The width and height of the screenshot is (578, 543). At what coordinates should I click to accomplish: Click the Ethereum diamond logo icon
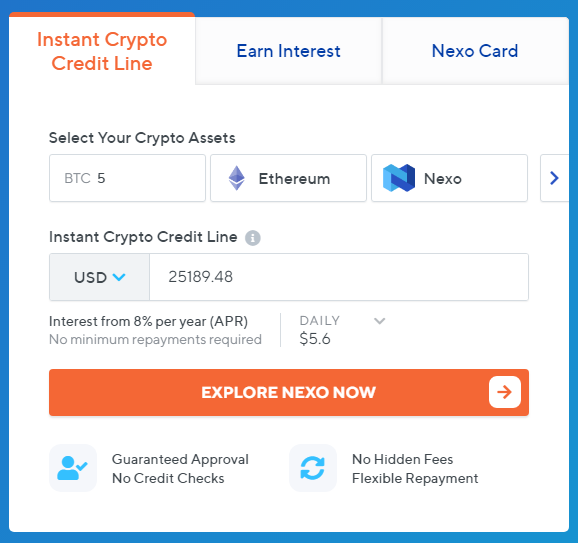click(237, 178)
